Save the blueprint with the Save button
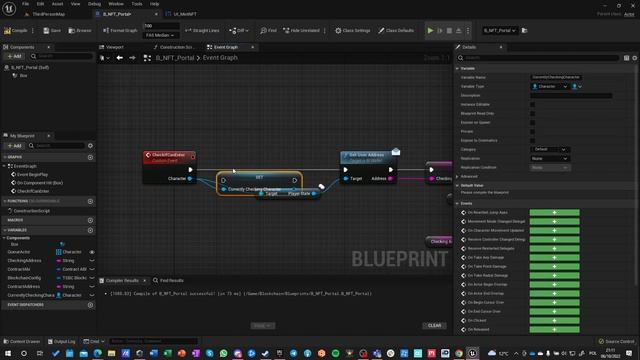The height and width of the screenshot is (360, 640). pyautogui.click(x=52, y=31)
